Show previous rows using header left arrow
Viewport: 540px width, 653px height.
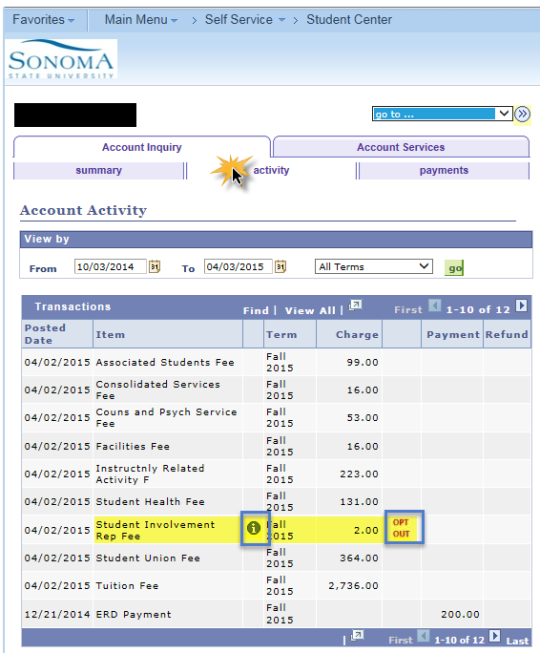coord(435,306)
